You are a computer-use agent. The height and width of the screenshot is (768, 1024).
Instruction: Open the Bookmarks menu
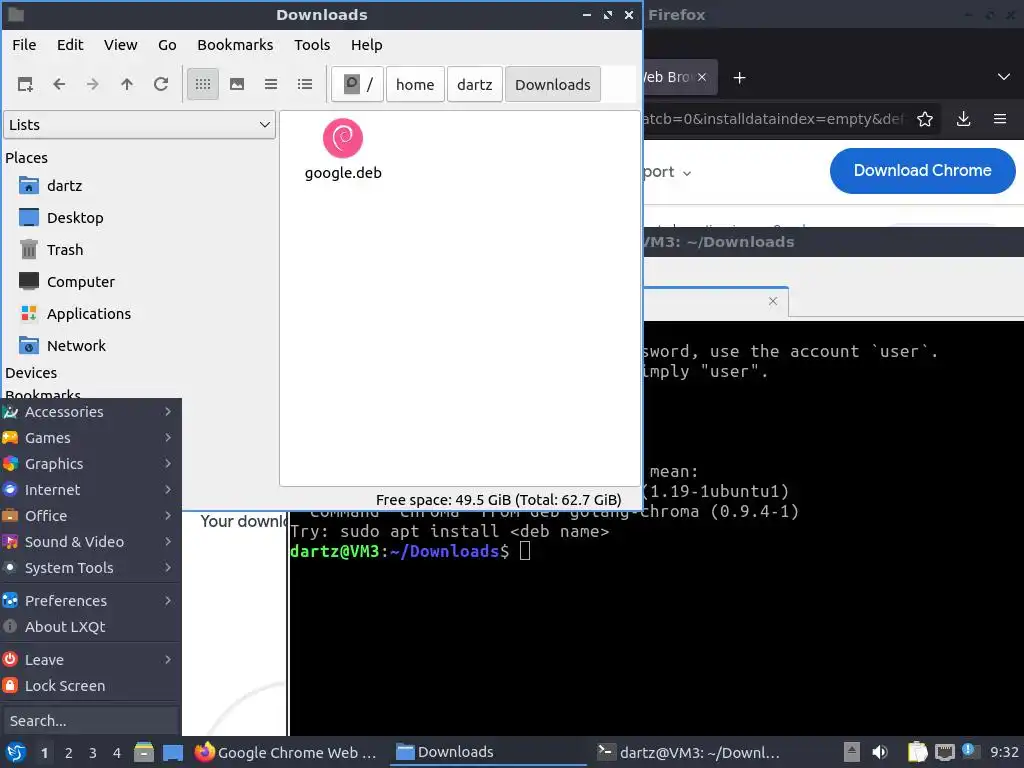pos(235,45)
